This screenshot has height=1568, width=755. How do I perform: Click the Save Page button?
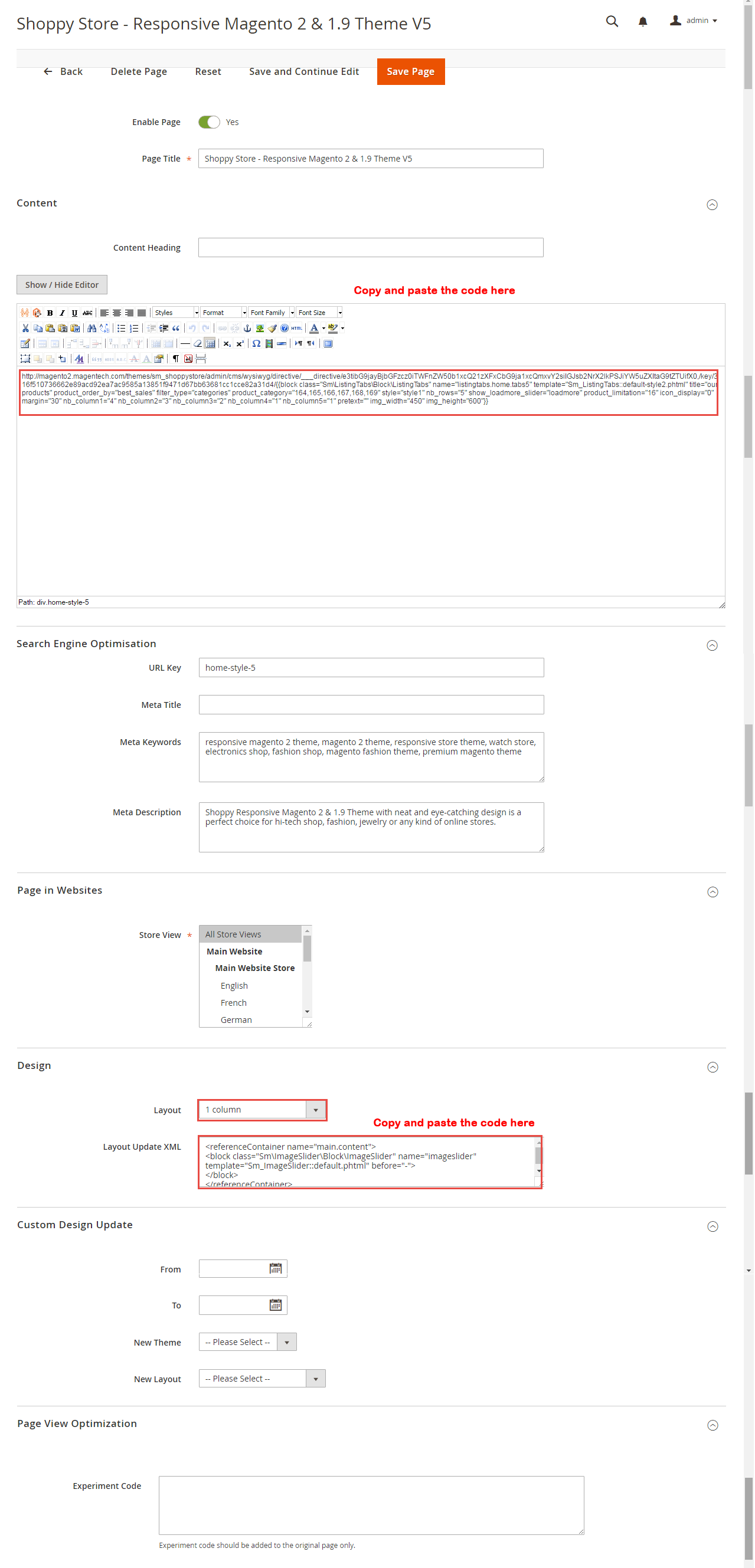coord(410,71)
